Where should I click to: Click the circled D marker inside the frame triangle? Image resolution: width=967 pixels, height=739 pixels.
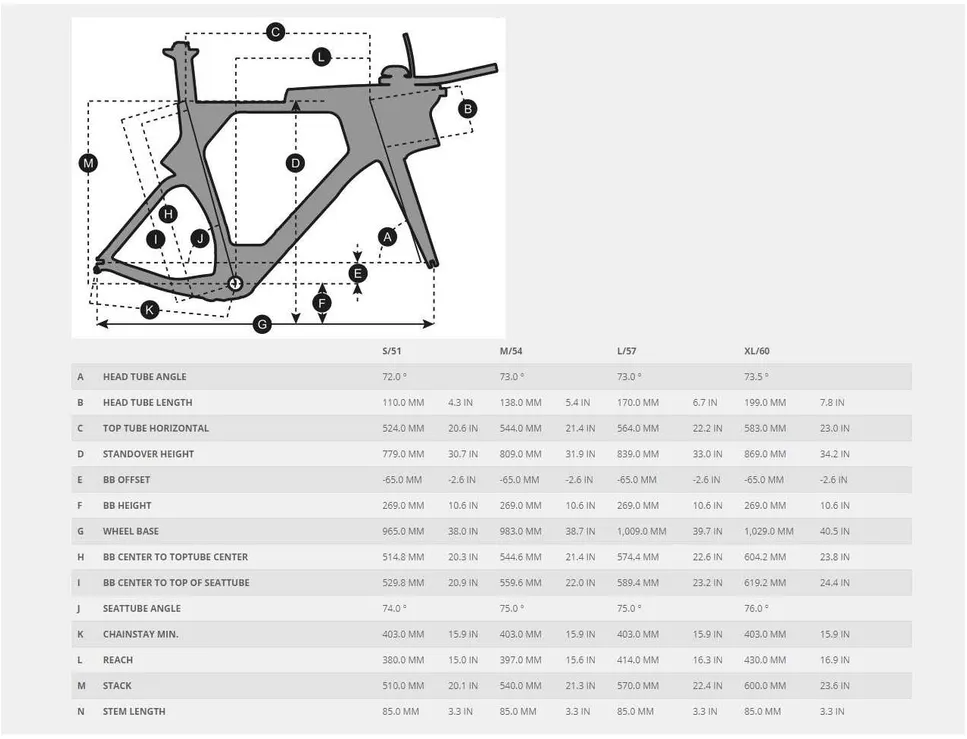295,163
